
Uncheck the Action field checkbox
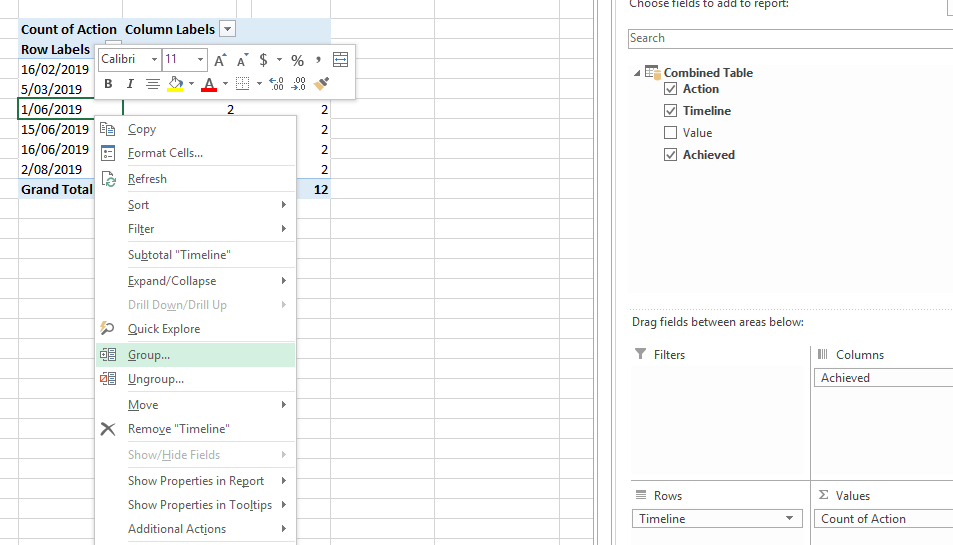[x=670, y=89]
